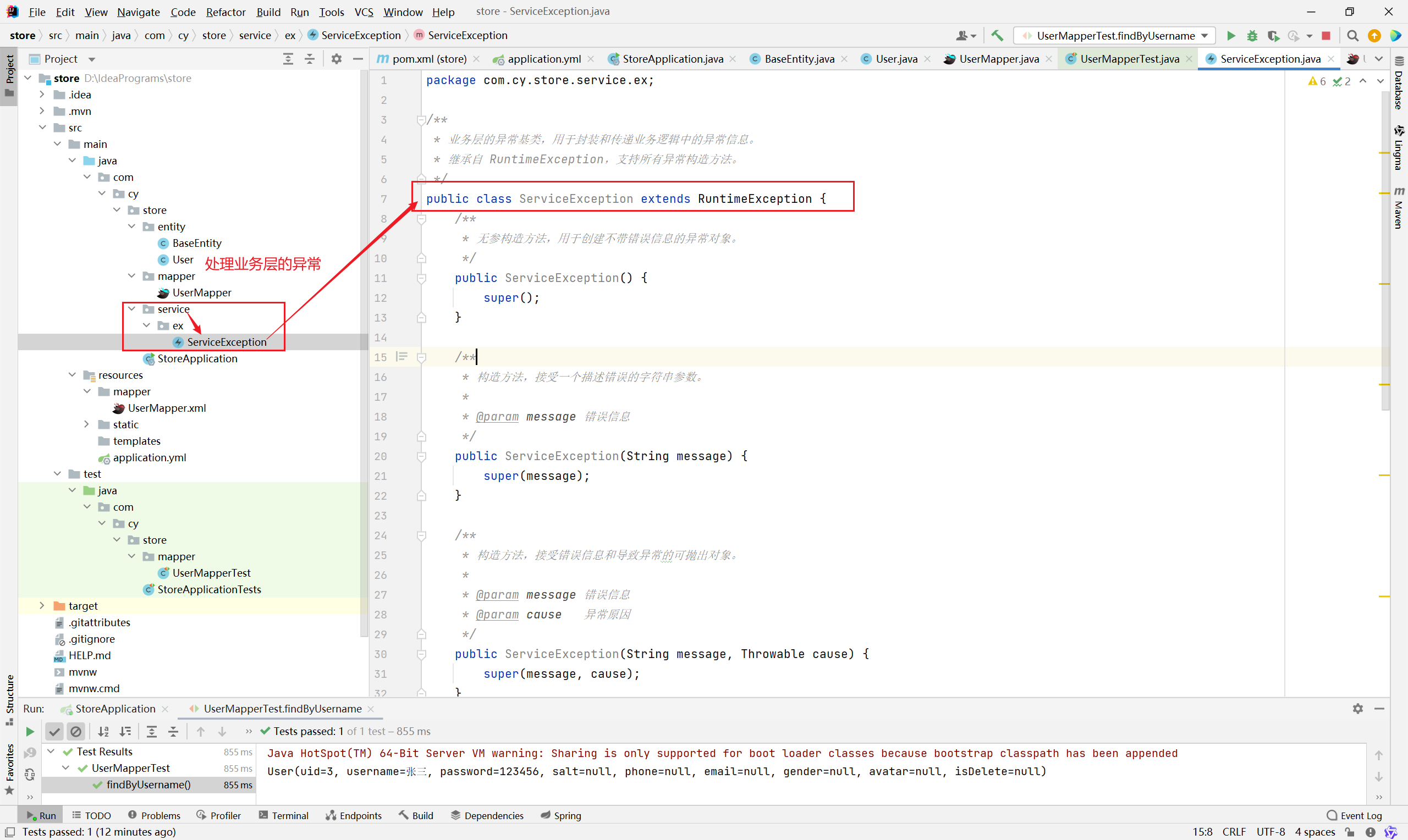Screen dimensions: 1408x840
Task: Click the yellow warning stripe marker in editor scrollbar
Action: (1384, 153)
